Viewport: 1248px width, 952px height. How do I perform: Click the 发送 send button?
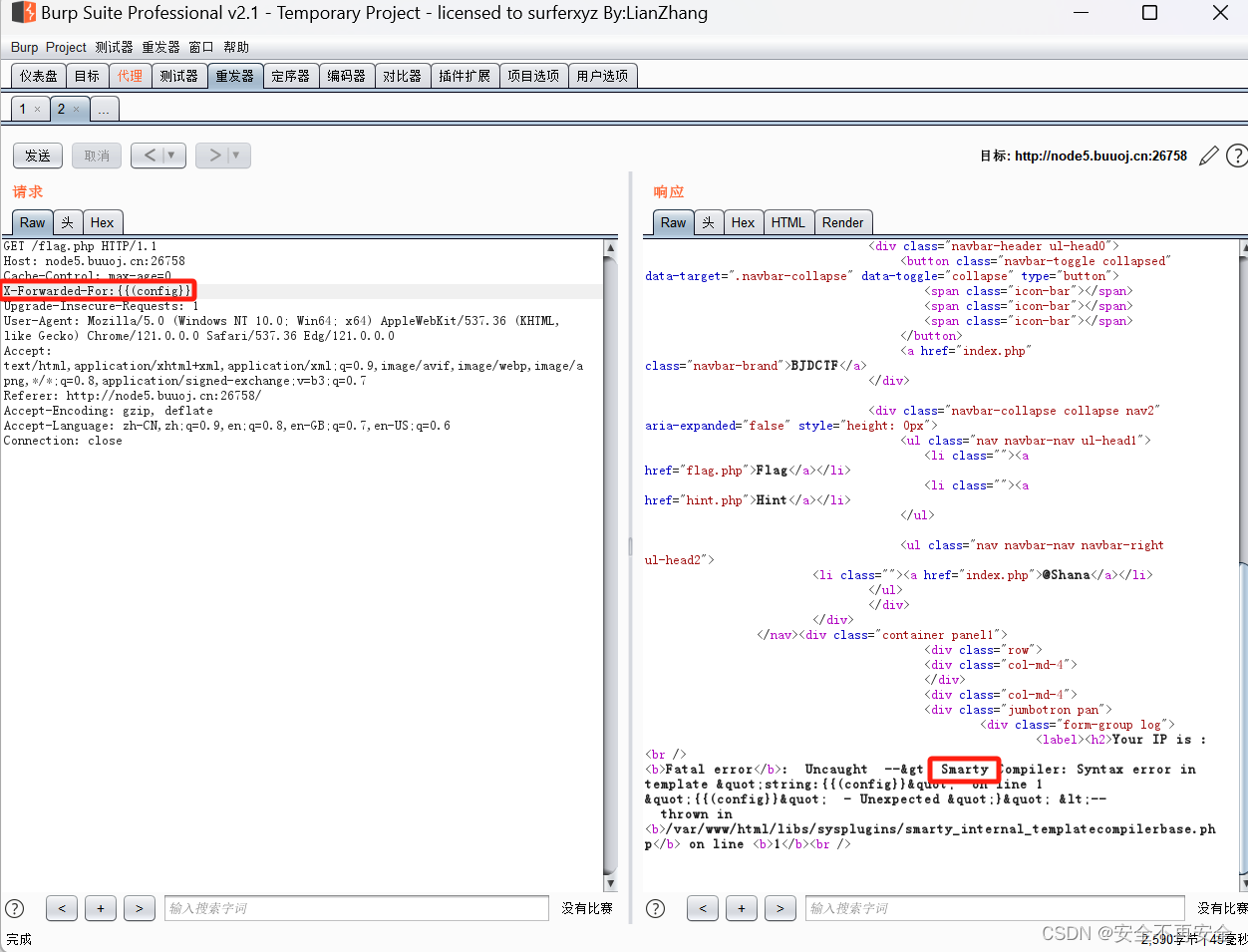click(x=38, y=156)
